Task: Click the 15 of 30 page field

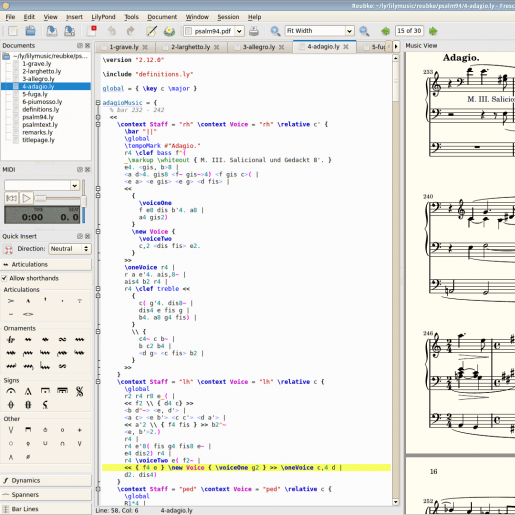Action: (409, 31)
